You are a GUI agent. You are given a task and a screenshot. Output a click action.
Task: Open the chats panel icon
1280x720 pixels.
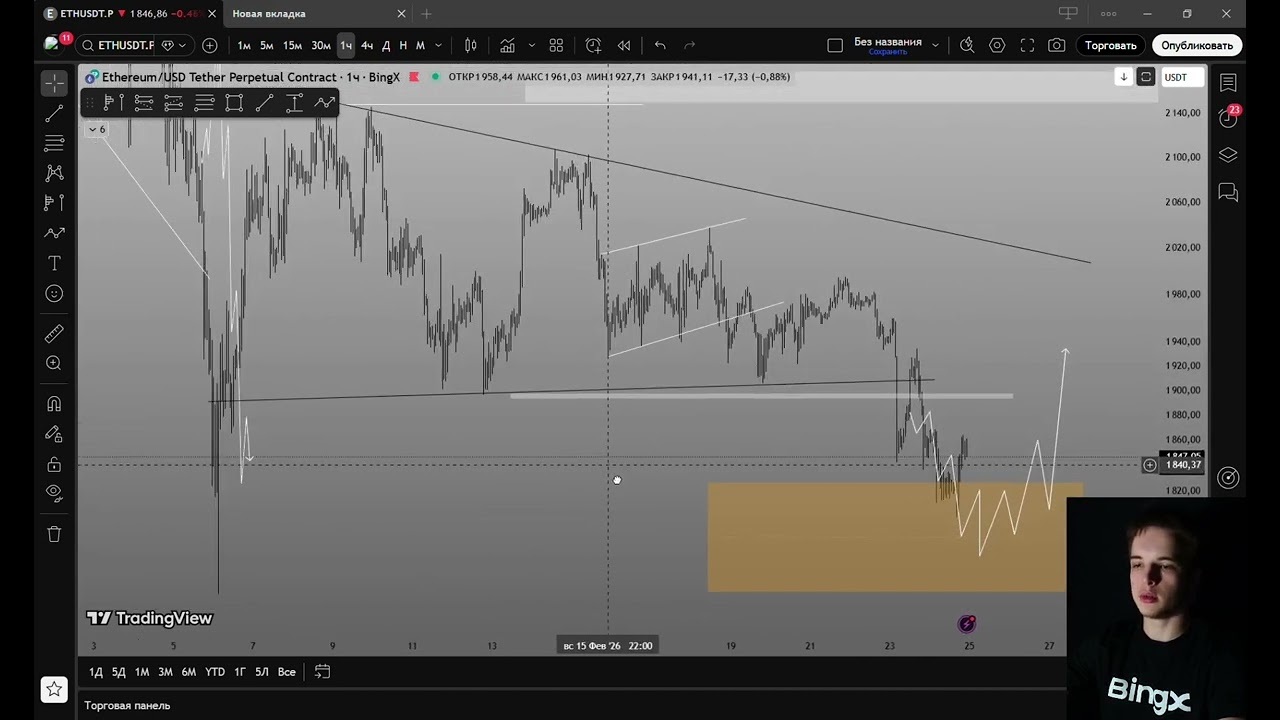point(1228,192)
